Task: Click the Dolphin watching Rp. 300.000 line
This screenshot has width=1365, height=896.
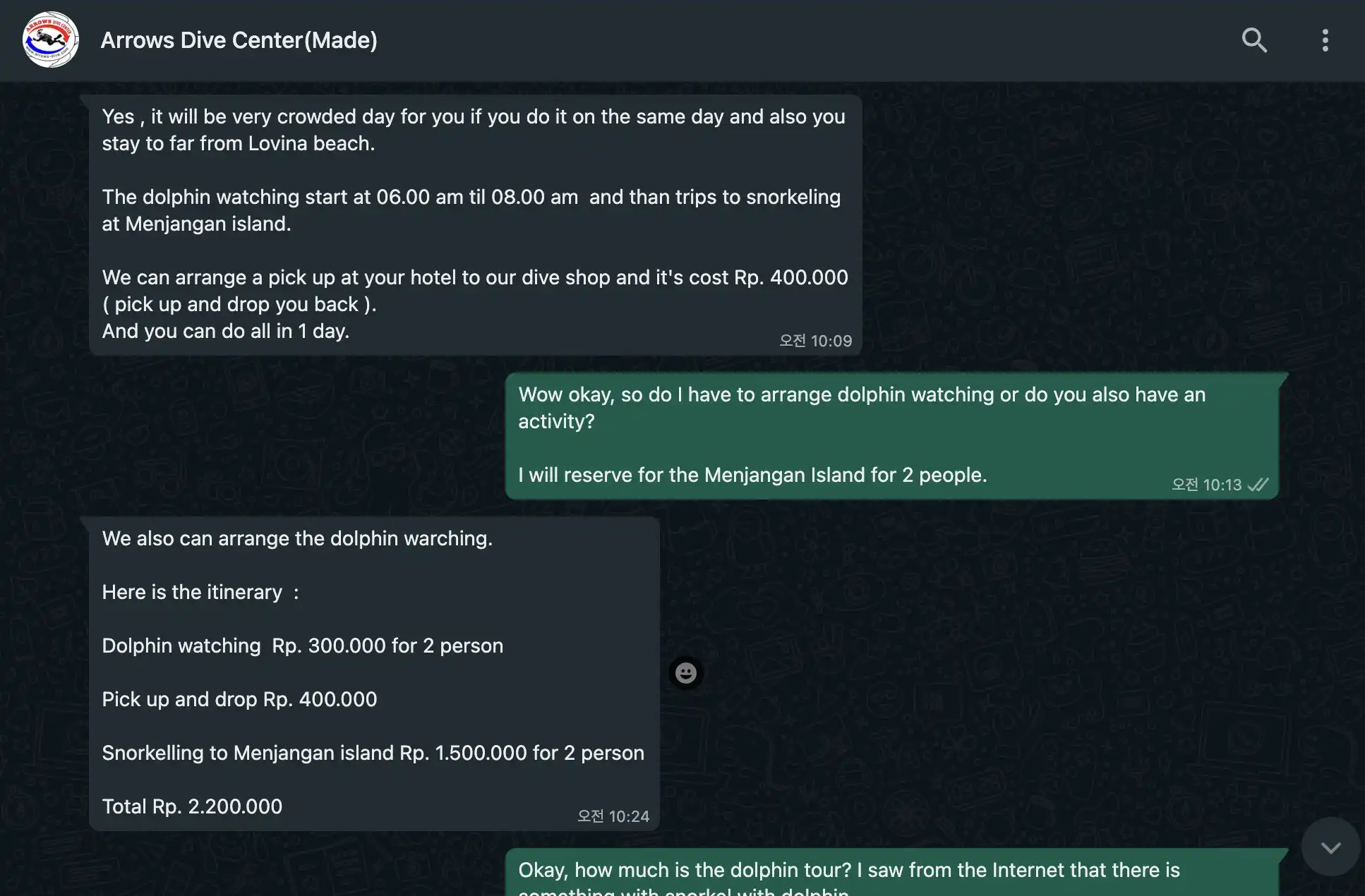Action: [302, 646]
